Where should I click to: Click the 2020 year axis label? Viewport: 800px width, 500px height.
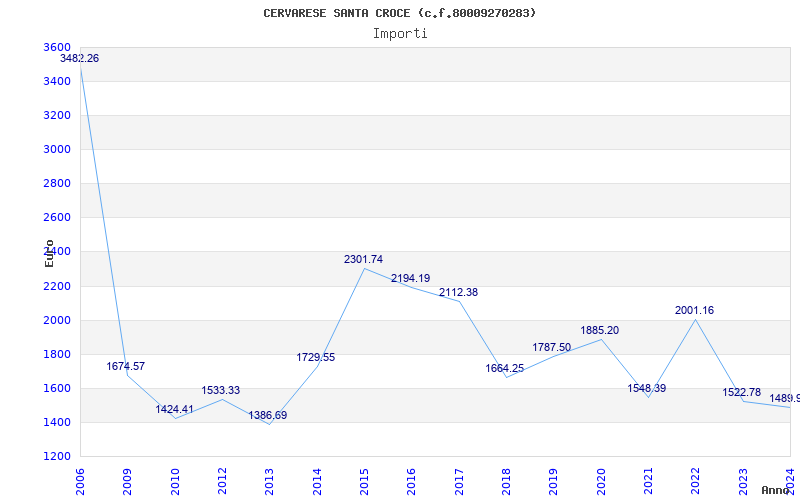coord(601,481)
